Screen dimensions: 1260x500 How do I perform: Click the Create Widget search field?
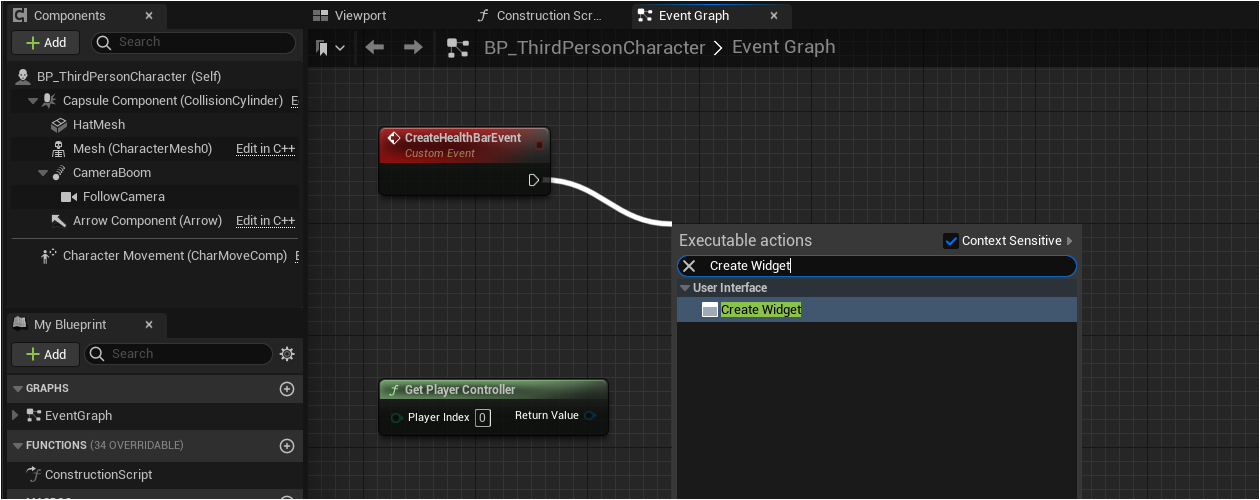pyautogui.click(x=877, y=266)
